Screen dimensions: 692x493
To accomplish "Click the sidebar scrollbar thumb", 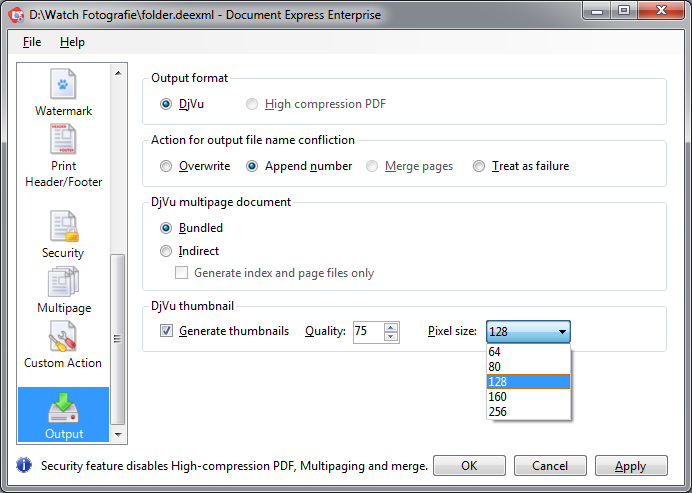I will pos(117,339).
